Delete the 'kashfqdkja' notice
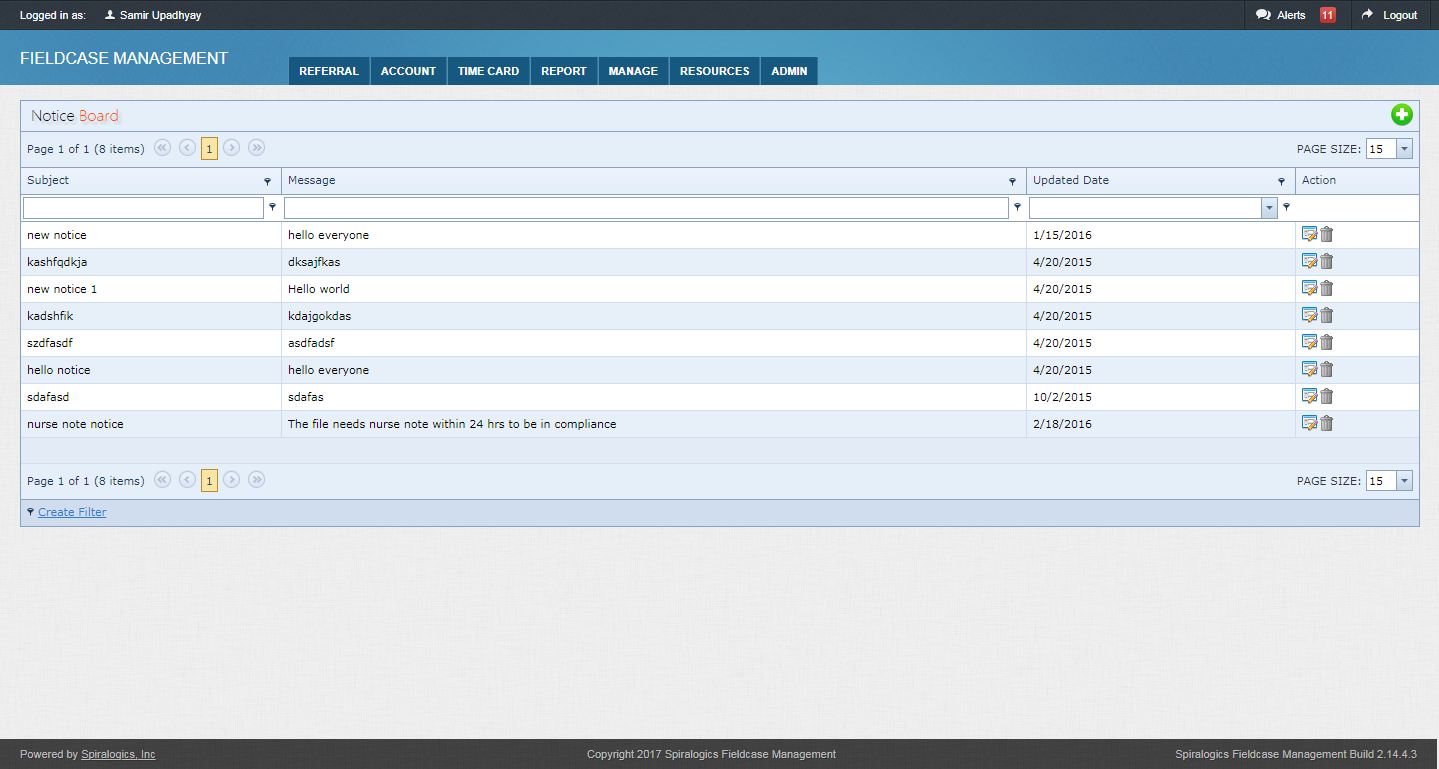This screenshot has width=1439, height=769. pos(1327,261)
